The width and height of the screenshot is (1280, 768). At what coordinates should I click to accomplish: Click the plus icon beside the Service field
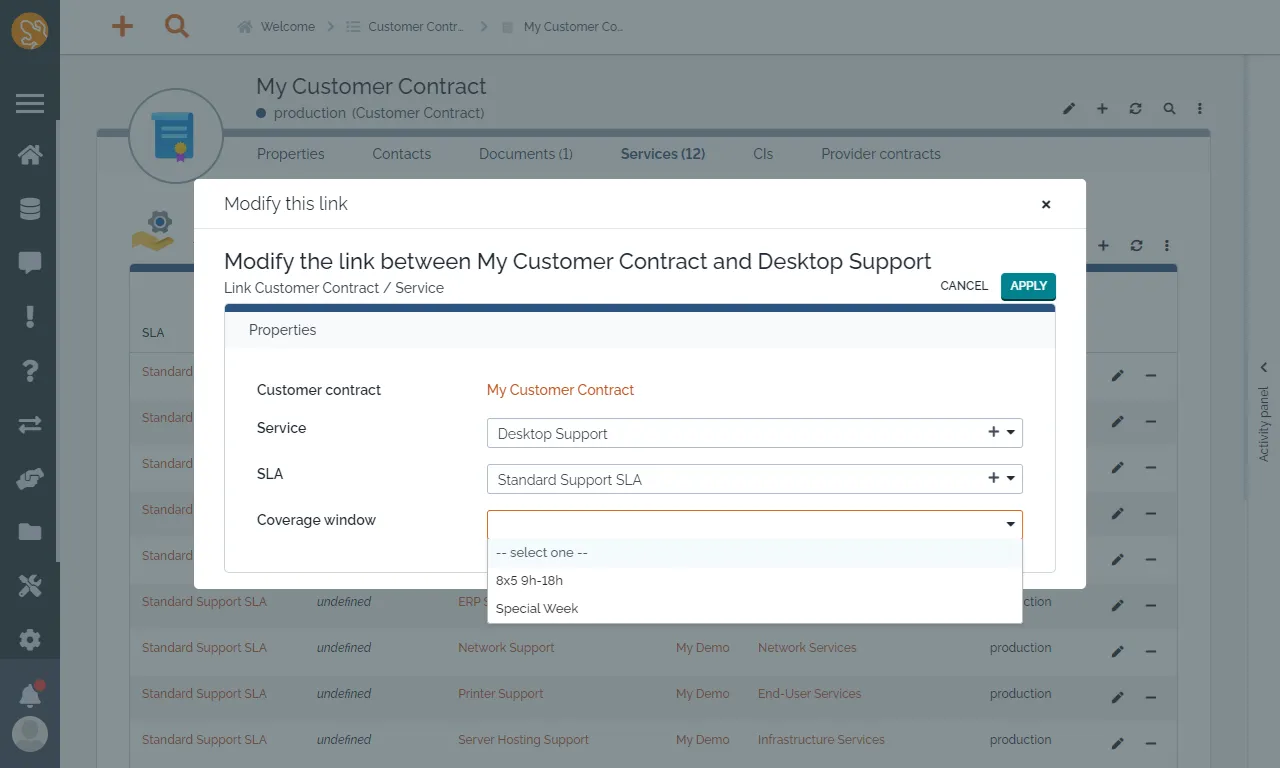click(x=993, y=432)
